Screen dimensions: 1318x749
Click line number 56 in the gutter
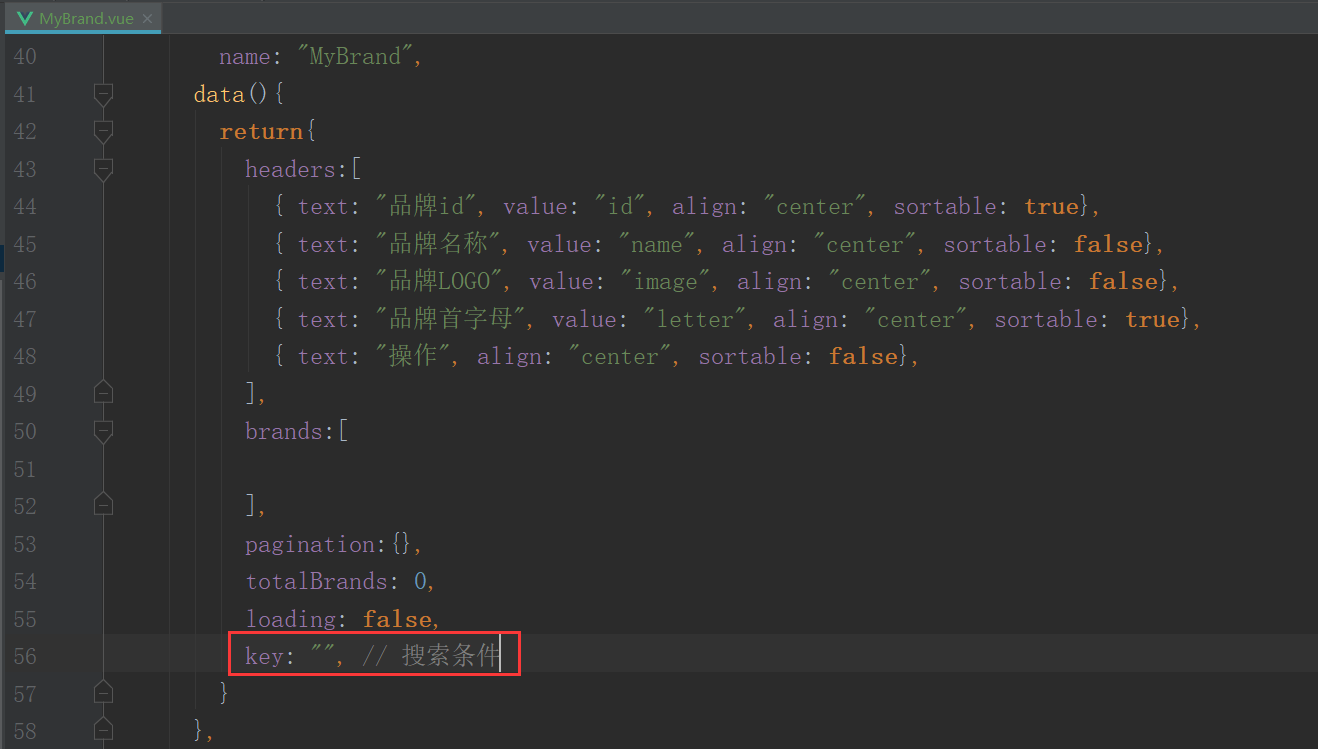click(25, 656)
